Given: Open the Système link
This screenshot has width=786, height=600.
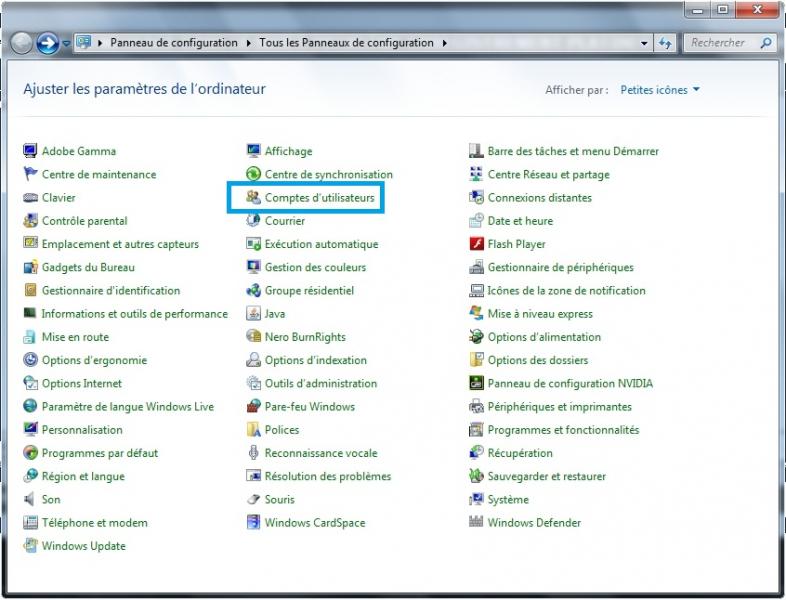Looking at the screenshot, I should pyautogui.click(x=508, y=500).
